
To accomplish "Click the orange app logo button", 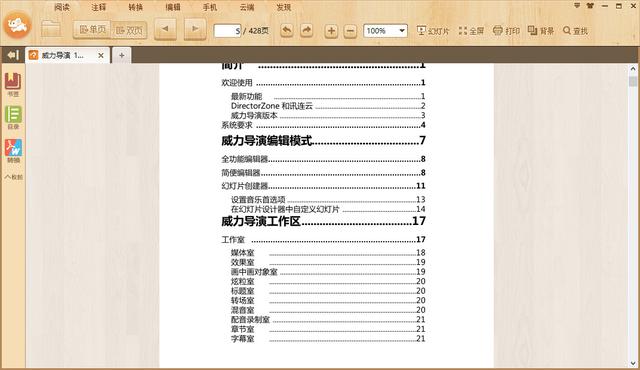I will [17, 25].
